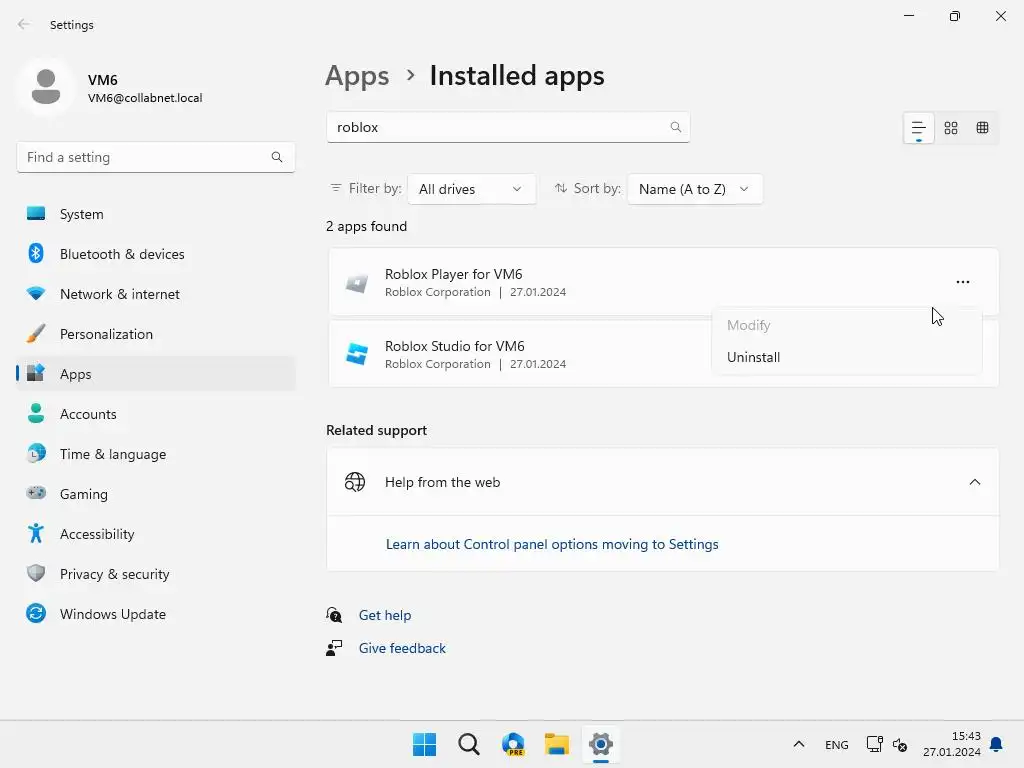
Task: Open File Explorer from the taskbar
Action: click(x=556, y=744)
